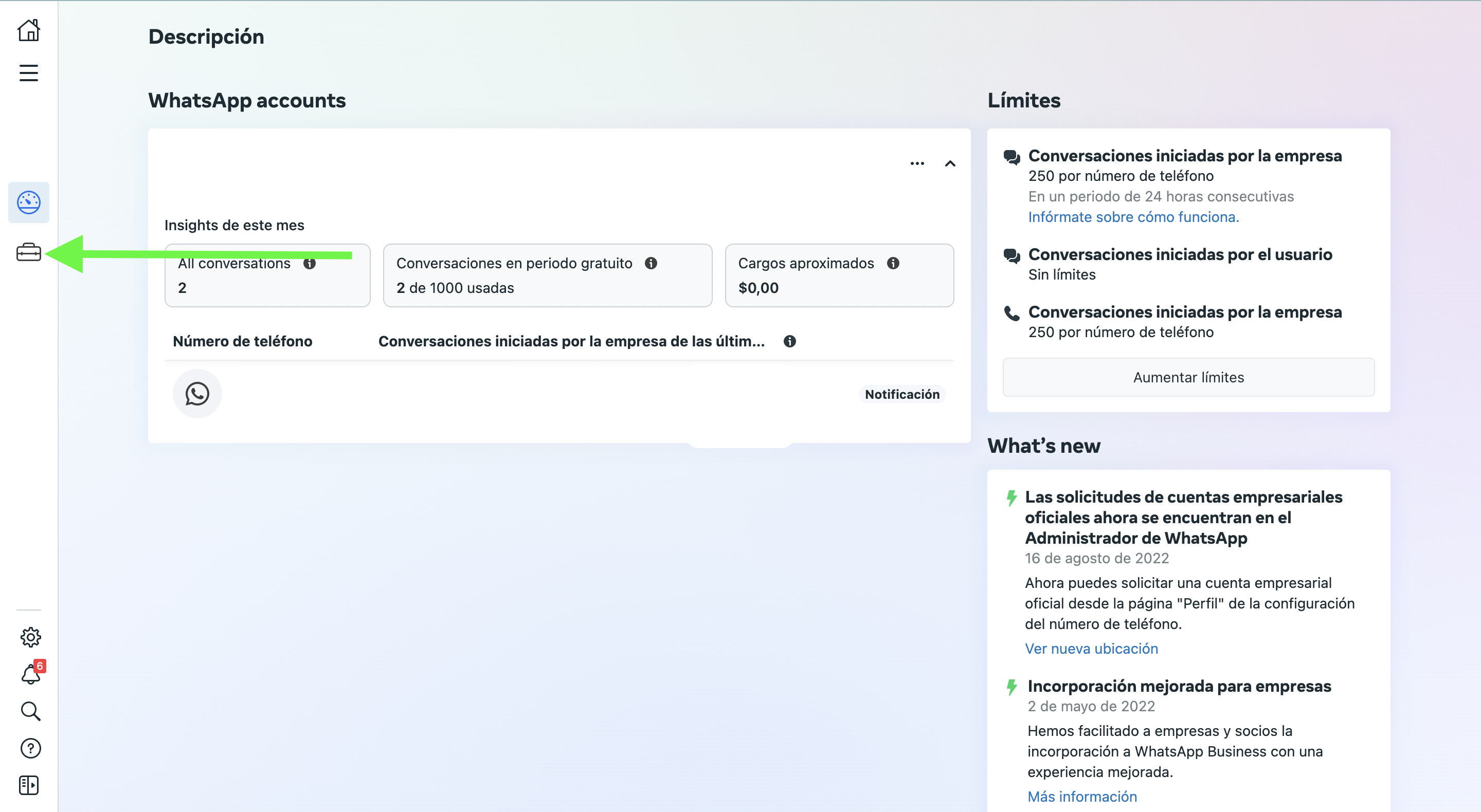The height and width of the screenshot is (812, 1481).
Task: Click the Notificación badge in phone row
Action: 902,394
